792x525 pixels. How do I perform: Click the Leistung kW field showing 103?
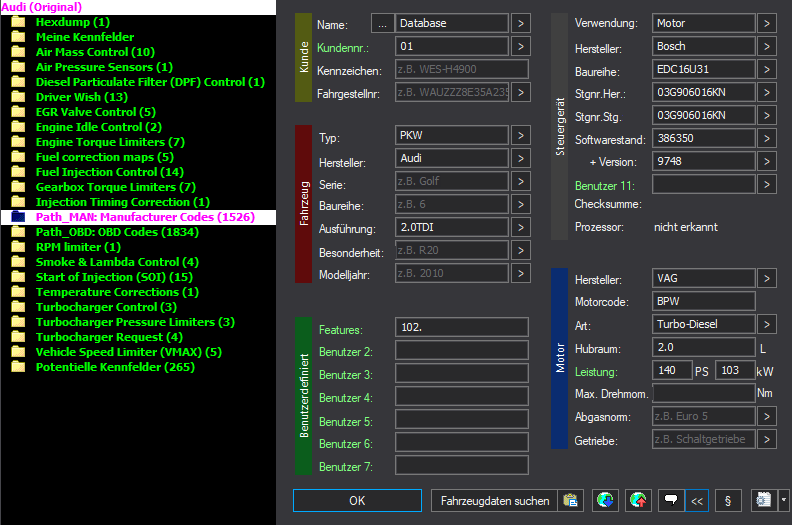735,370
